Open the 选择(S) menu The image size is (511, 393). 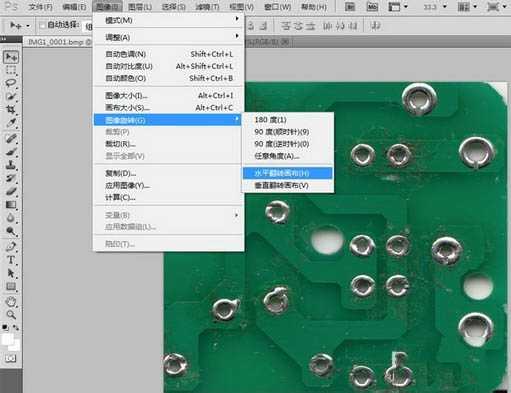click(x=173, y=7)
